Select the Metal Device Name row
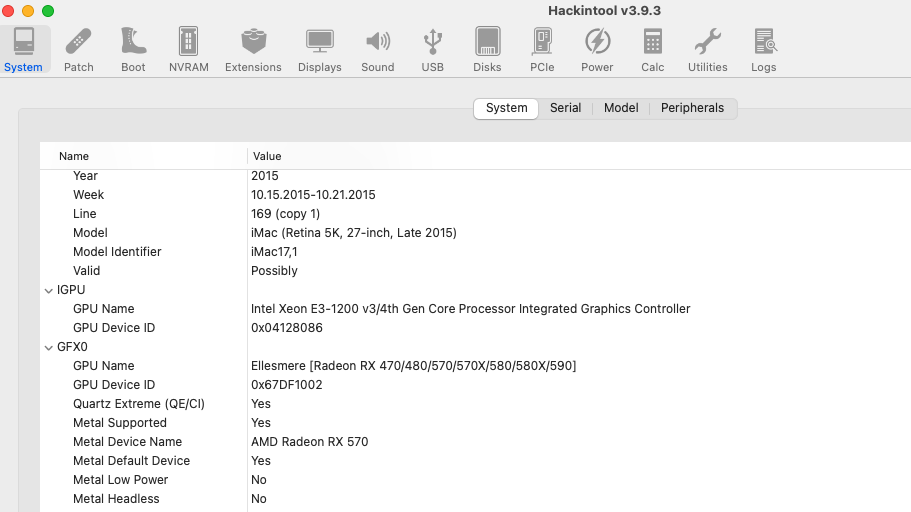The width and height of the screenshot is (911, 512). 475,442
